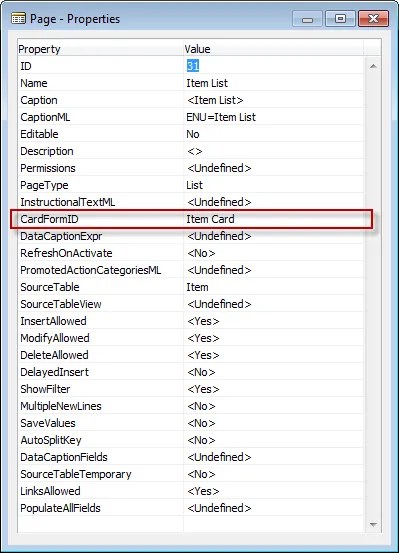
Task: Close the Page - Properties window
Action: point(373,19)
